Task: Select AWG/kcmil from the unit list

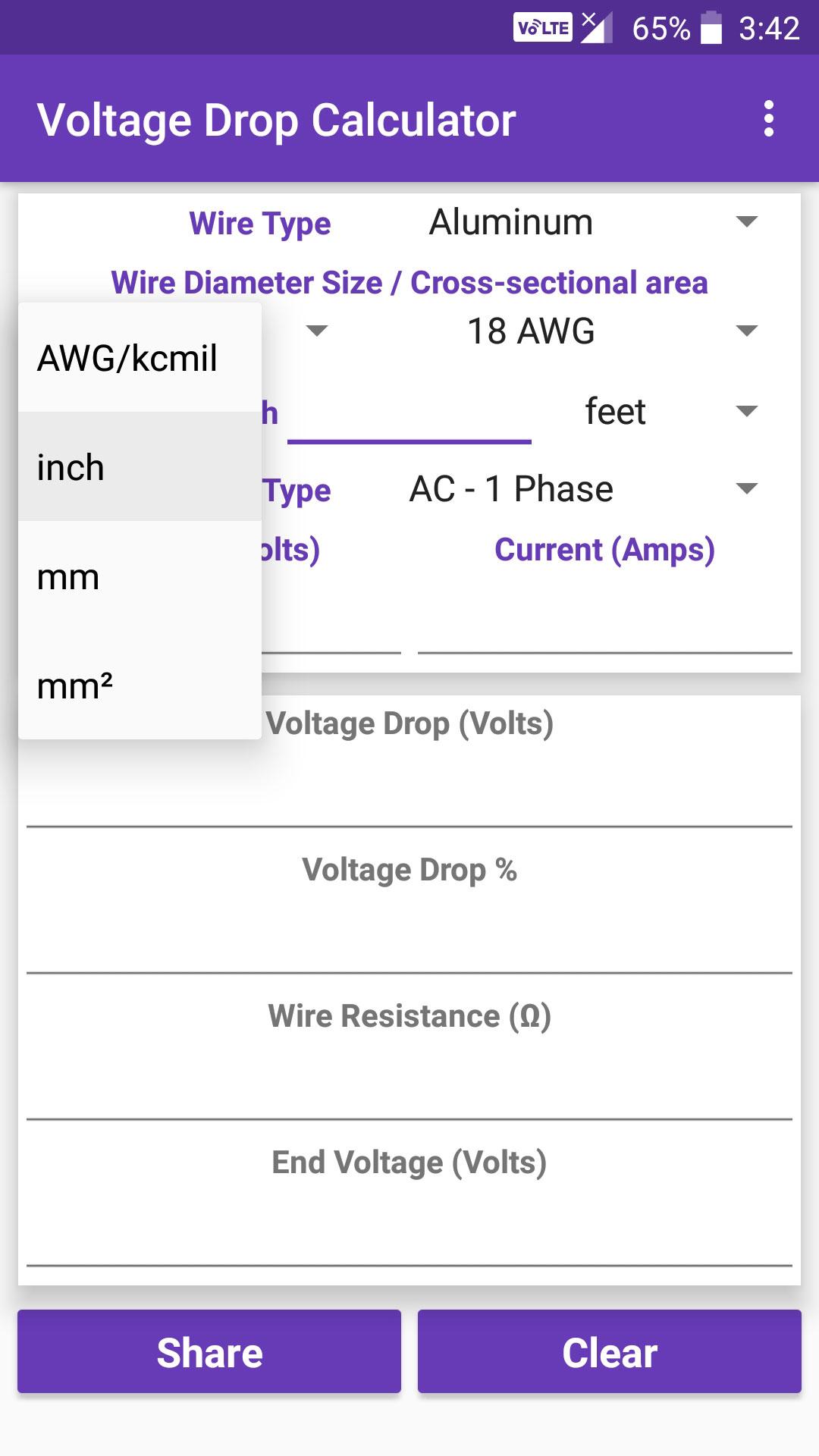Action: click(x=140, y=358)
